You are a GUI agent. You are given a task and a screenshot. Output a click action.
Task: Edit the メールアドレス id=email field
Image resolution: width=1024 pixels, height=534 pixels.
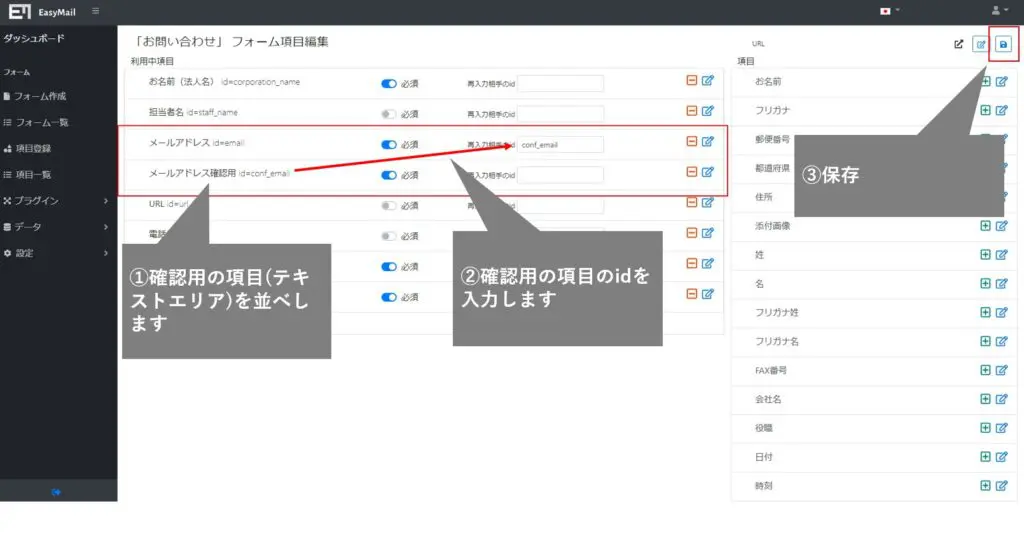click(708, 141)
